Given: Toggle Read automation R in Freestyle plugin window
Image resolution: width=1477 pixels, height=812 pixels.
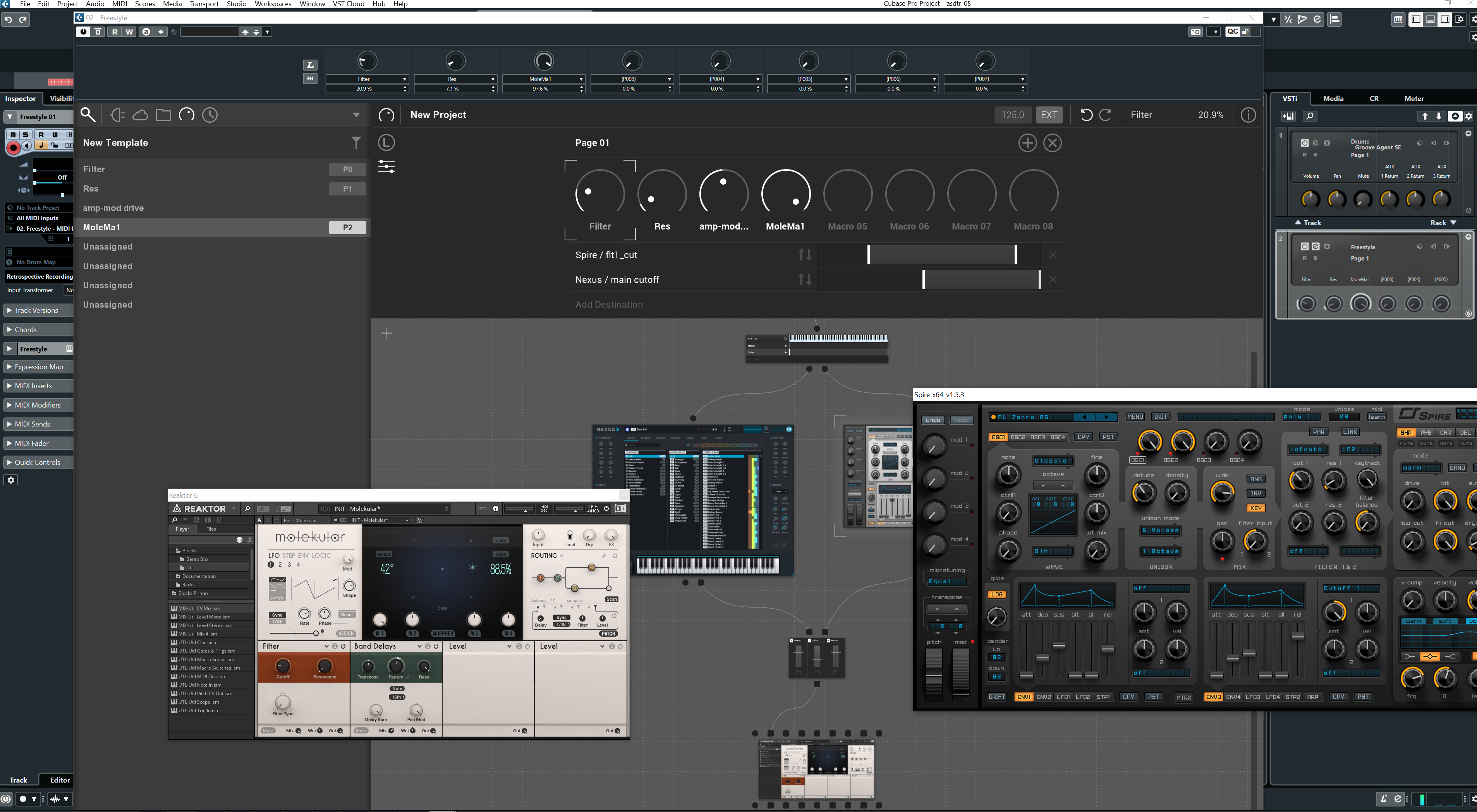Looking at the screenshot, I should pyautogui.click(x=115, y=32).
